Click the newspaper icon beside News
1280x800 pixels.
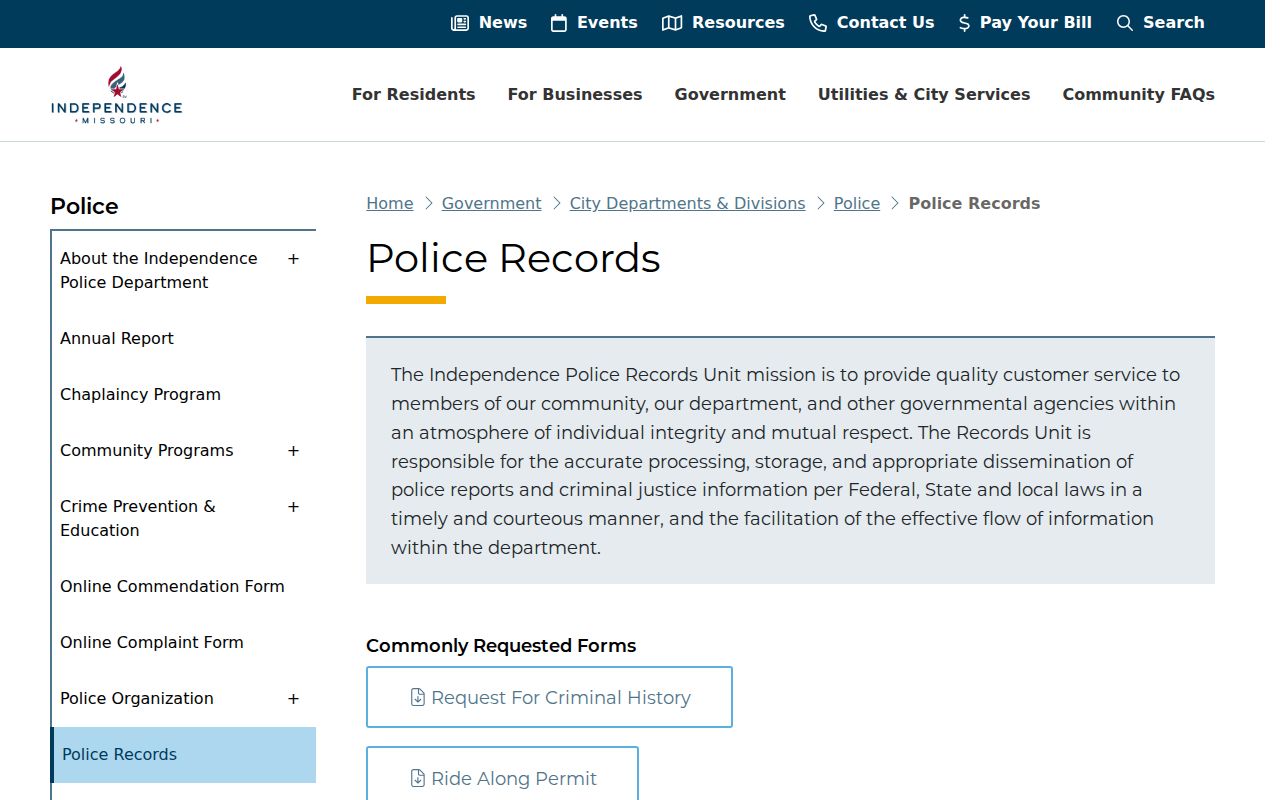point(460,23)
